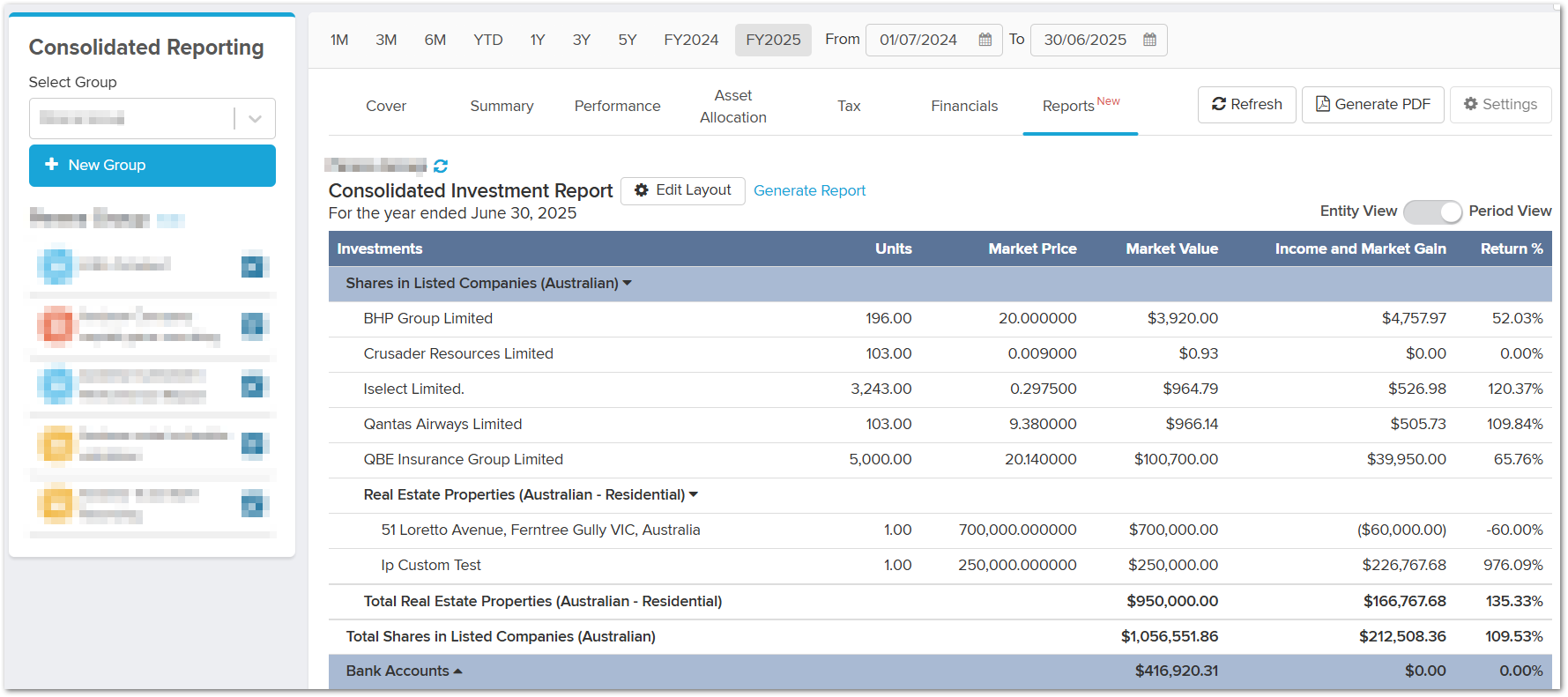Click the BHP Group Limited row
The image size is (1568, 697).
(940, 319)
